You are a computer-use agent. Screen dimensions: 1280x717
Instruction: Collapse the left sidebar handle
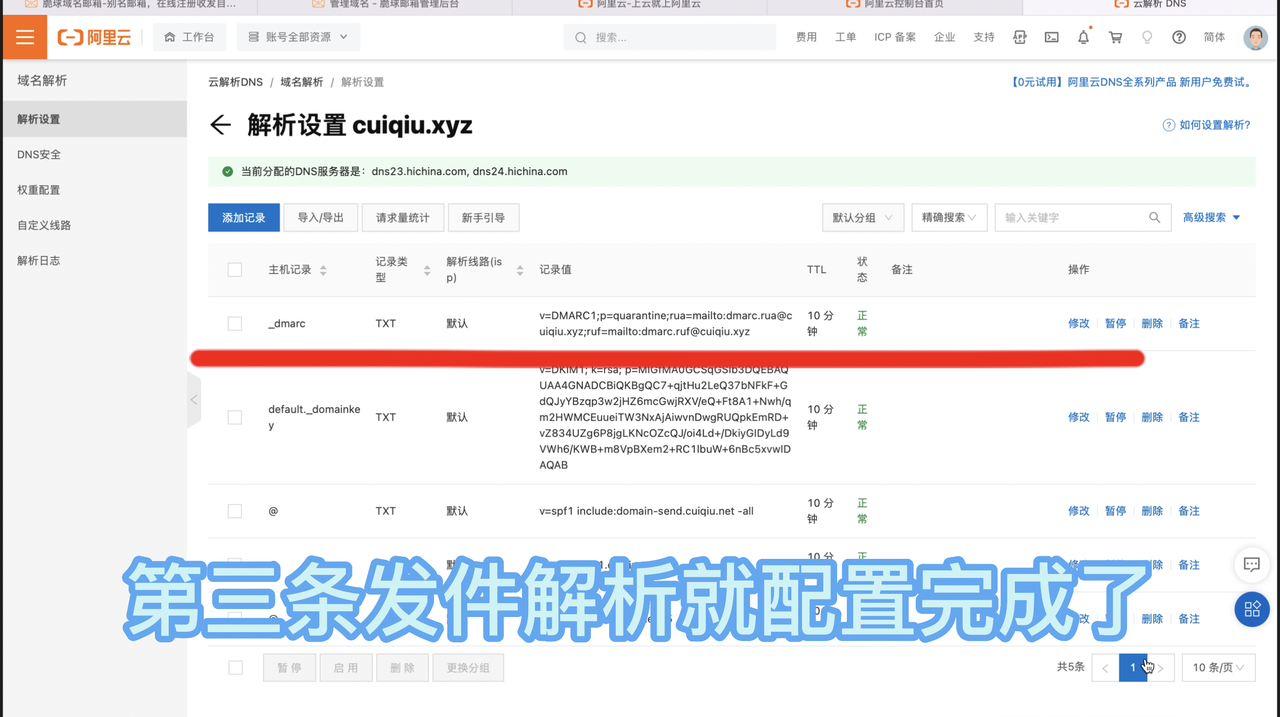194,400
